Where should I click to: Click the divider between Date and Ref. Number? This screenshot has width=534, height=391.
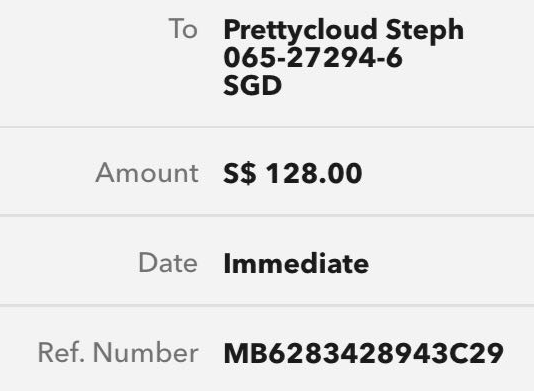(x=267, y=306)
